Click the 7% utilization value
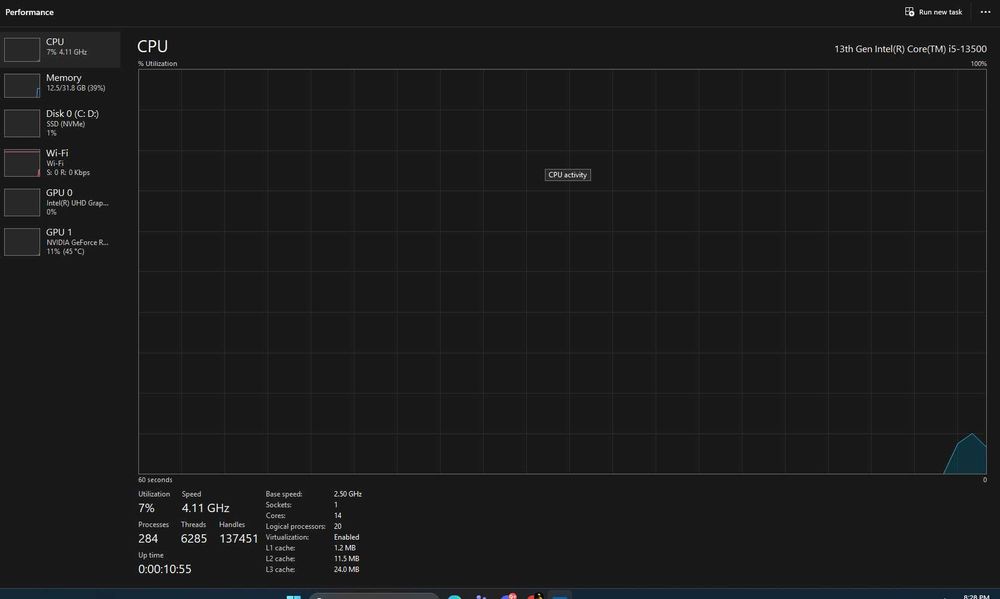Viewport: 1000px width, 599px height. 146,508
